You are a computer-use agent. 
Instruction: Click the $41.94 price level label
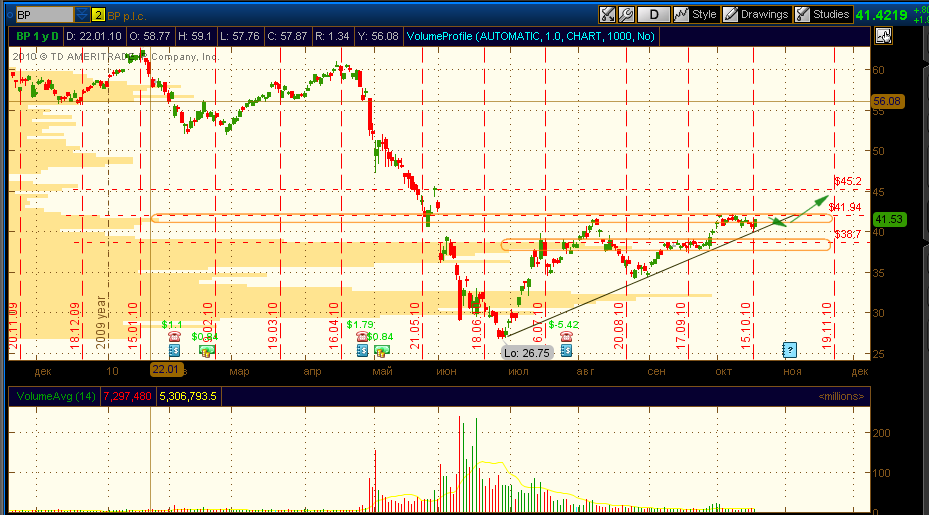(x=845, y=207)
